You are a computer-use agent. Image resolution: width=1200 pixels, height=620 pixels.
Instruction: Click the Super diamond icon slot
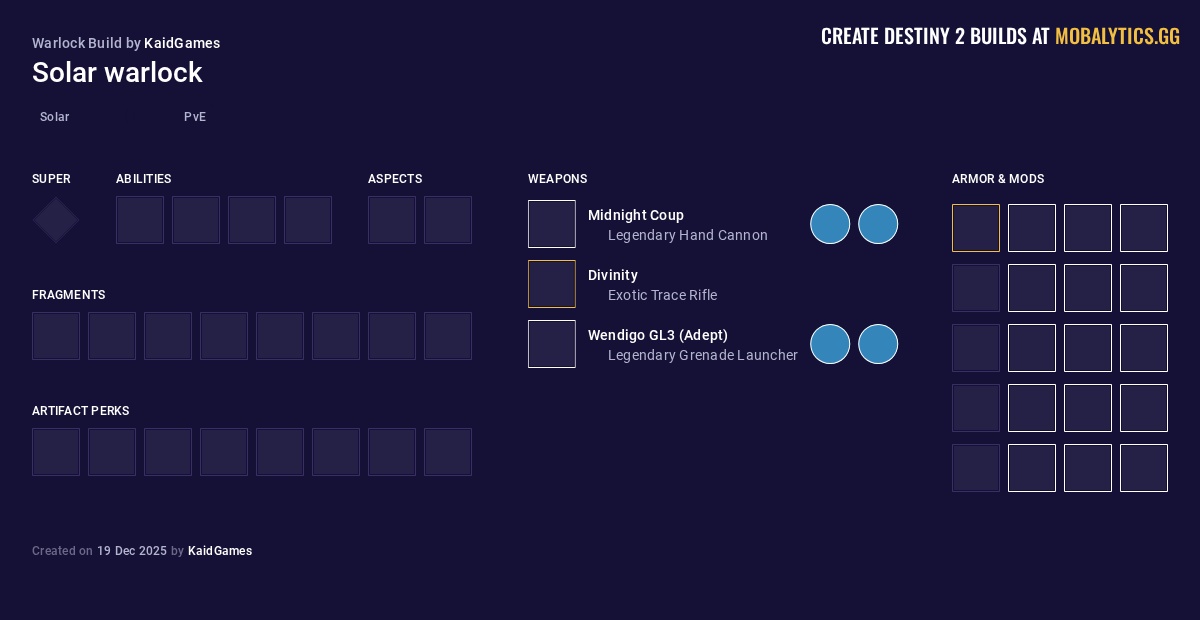pyautogui.click(x=56, y=220)
